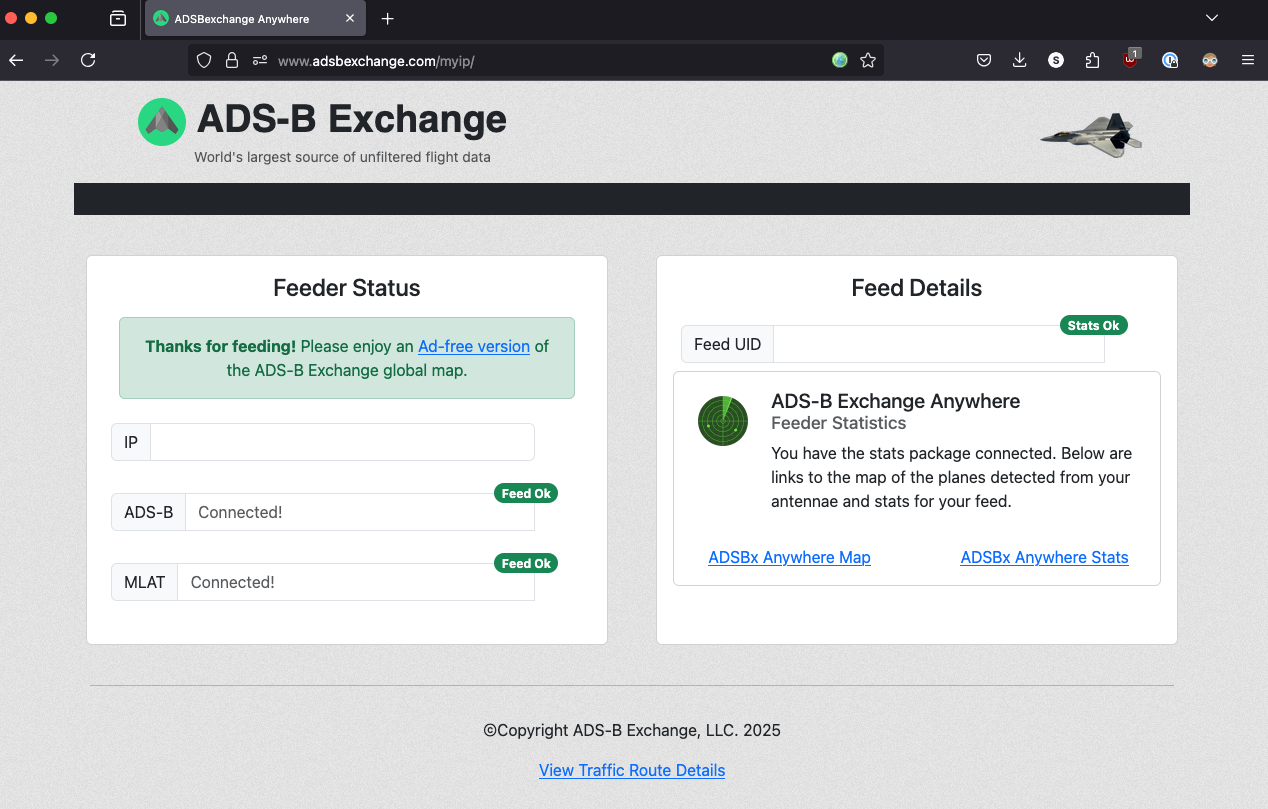
Task: Open the tab list chevron
Action: click(1211, 18)
